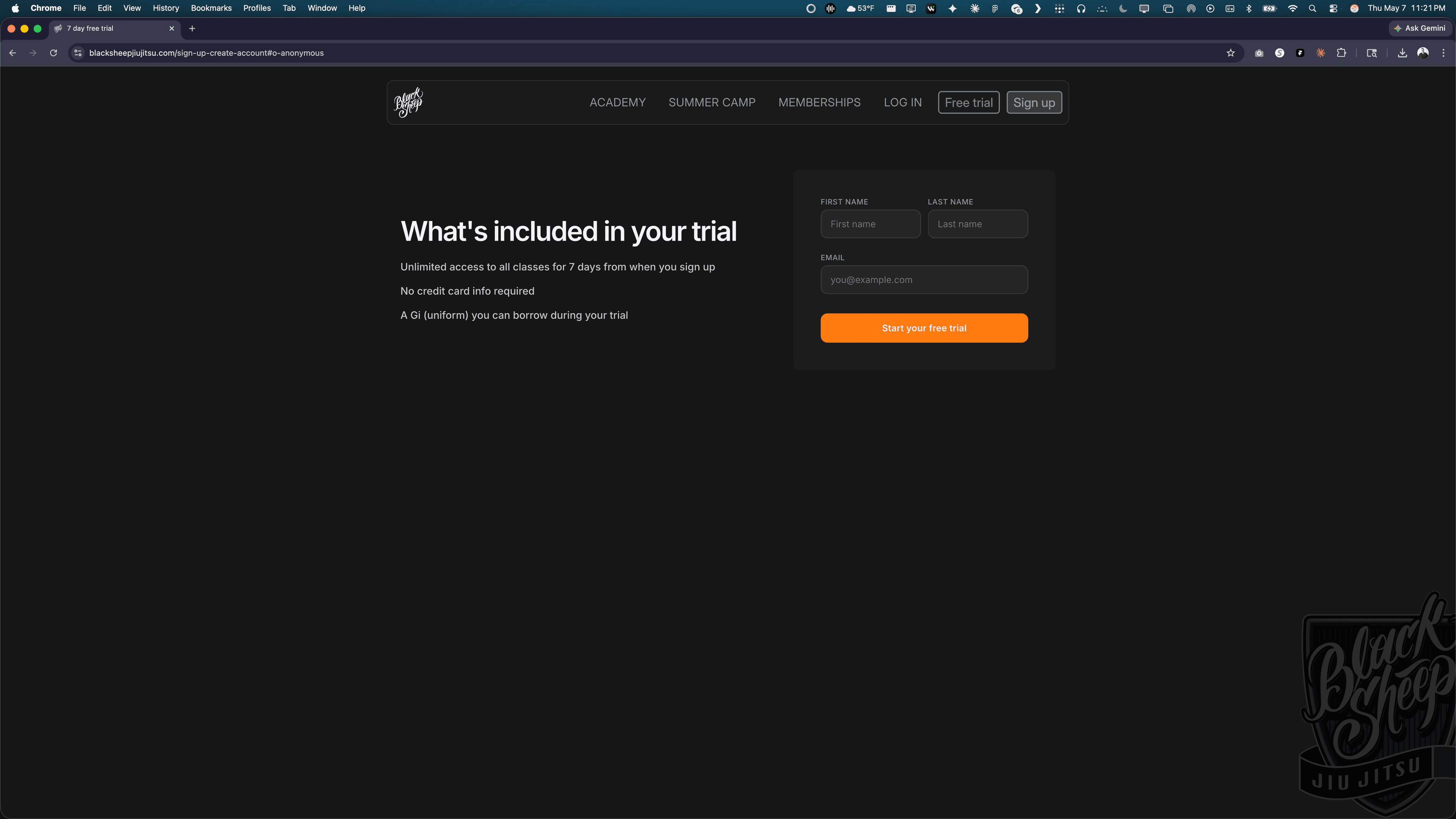This screenshot has width=1456, height=819.
Task: Open the Apple menu
Action: click(x=15, y=8)
